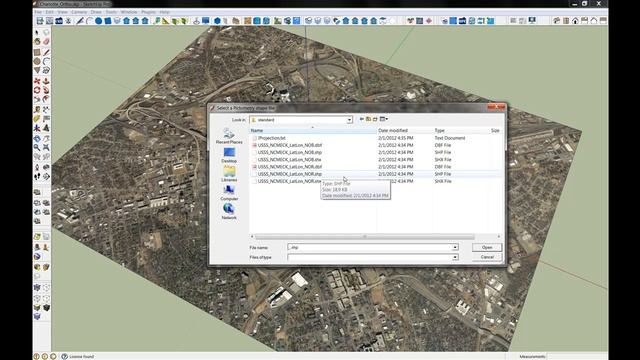
Task: Choose the Rotate tool
Action: pos(37,90)
